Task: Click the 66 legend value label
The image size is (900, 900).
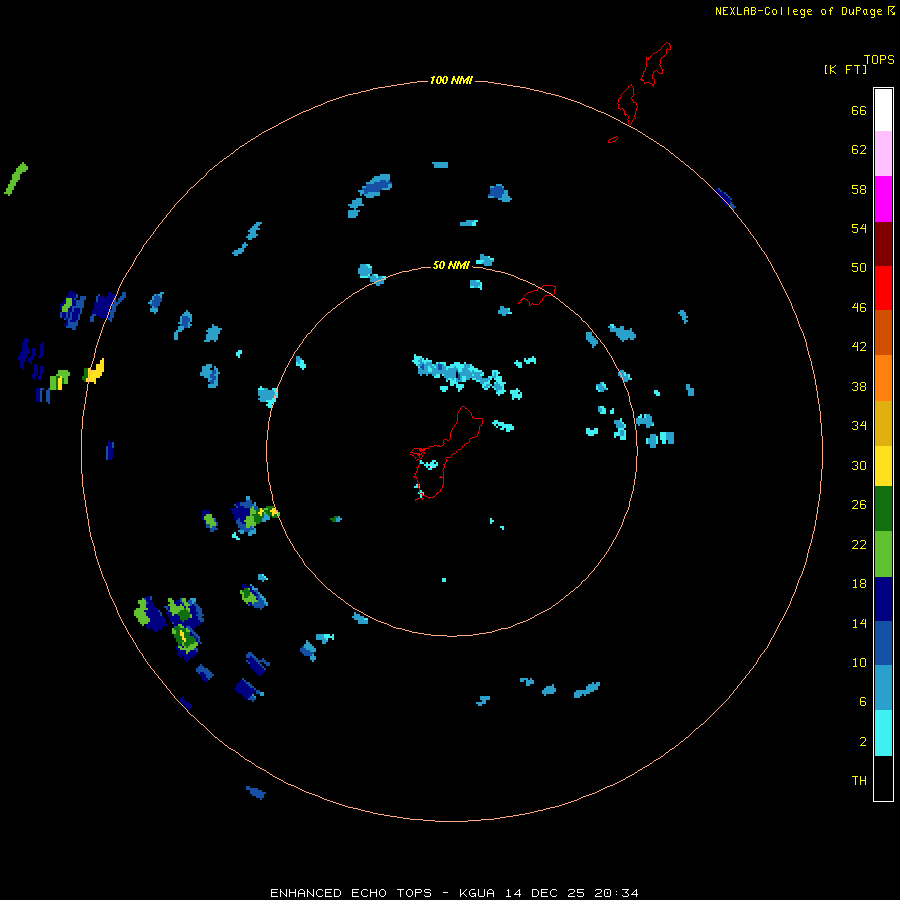Action: (x=859, y=111)
